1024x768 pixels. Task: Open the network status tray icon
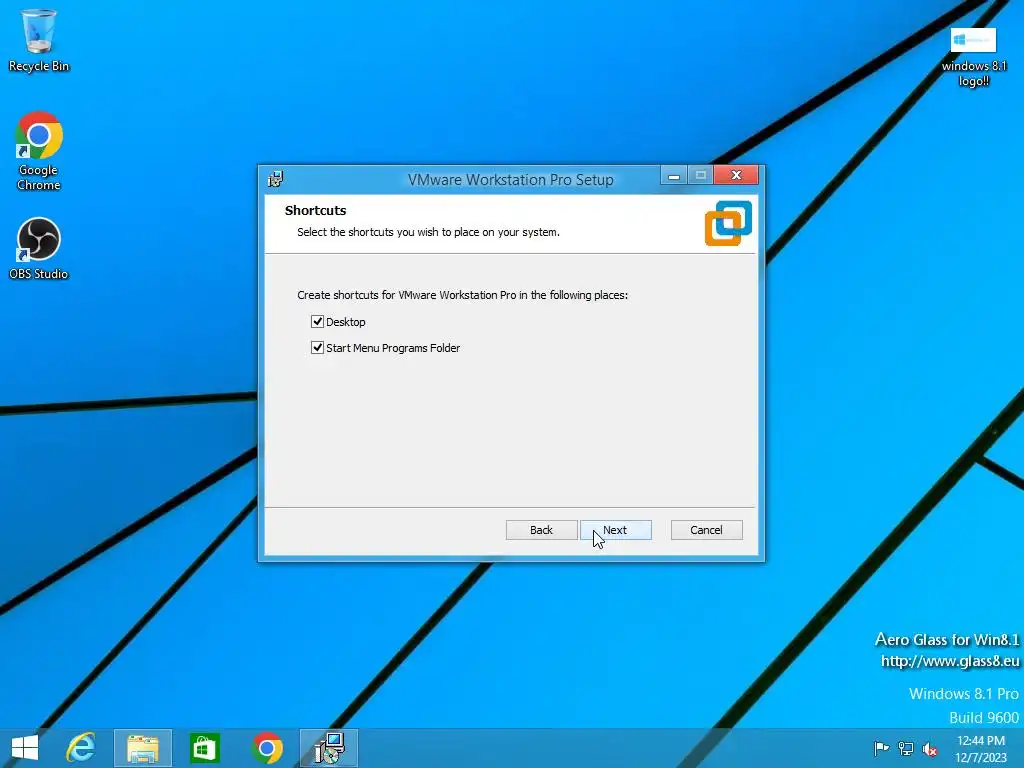point(906,748)
